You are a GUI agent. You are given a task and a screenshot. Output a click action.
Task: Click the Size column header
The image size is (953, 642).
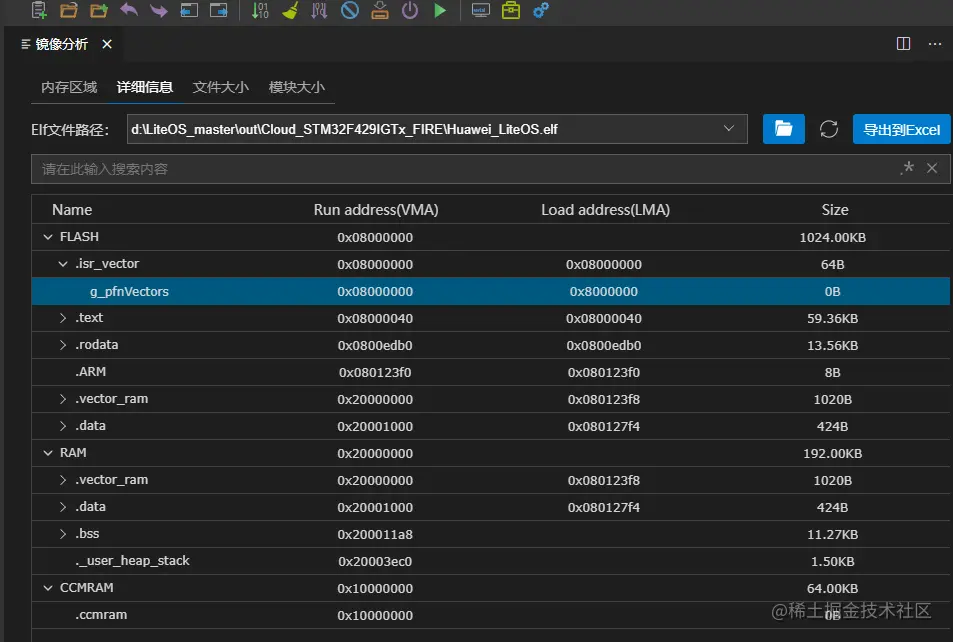click(834, 210)
